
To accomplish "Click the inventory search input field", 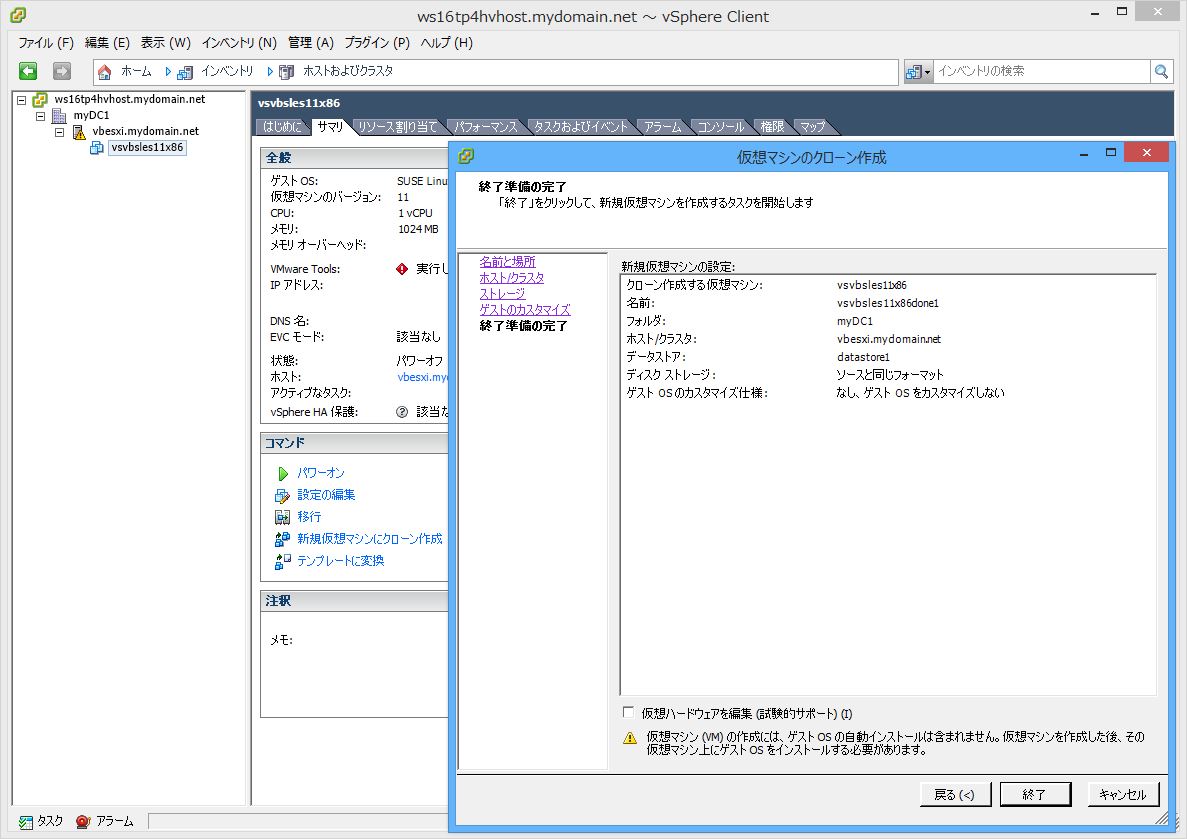I will point(1042,71).
